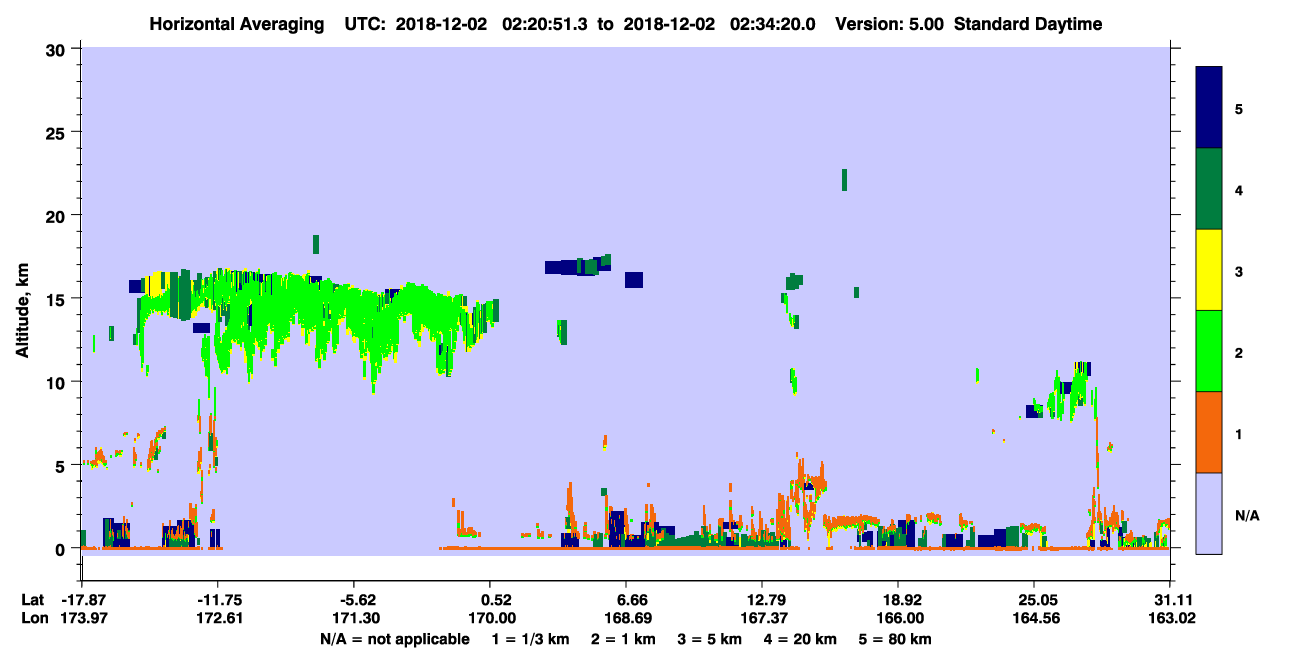Viewport: 1300px width, 667px height.
Task: Click the dark green level 4 legend swatch
Action: [x=1209, y=189]
